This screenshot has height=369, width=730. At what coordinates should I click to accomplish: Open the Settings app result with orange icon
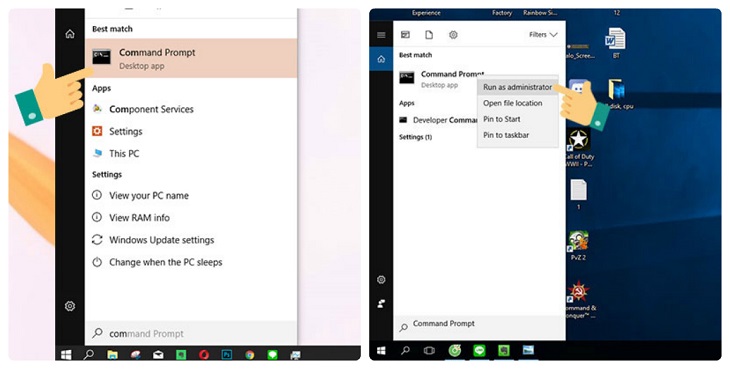click(117, 132)
